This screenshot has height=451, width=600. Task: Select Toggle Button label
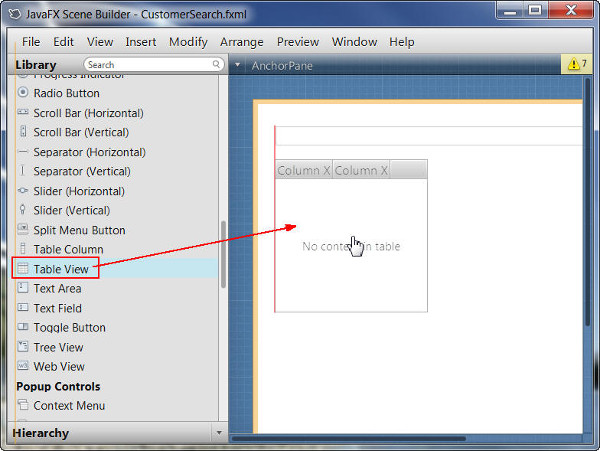point(69,327)
